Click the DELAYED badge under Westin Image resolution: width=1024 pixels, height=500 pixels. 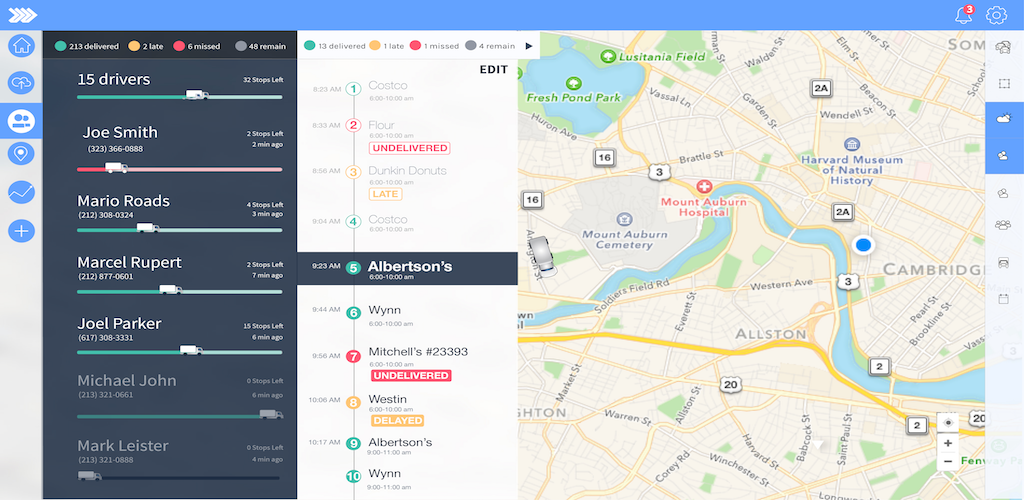398,420
